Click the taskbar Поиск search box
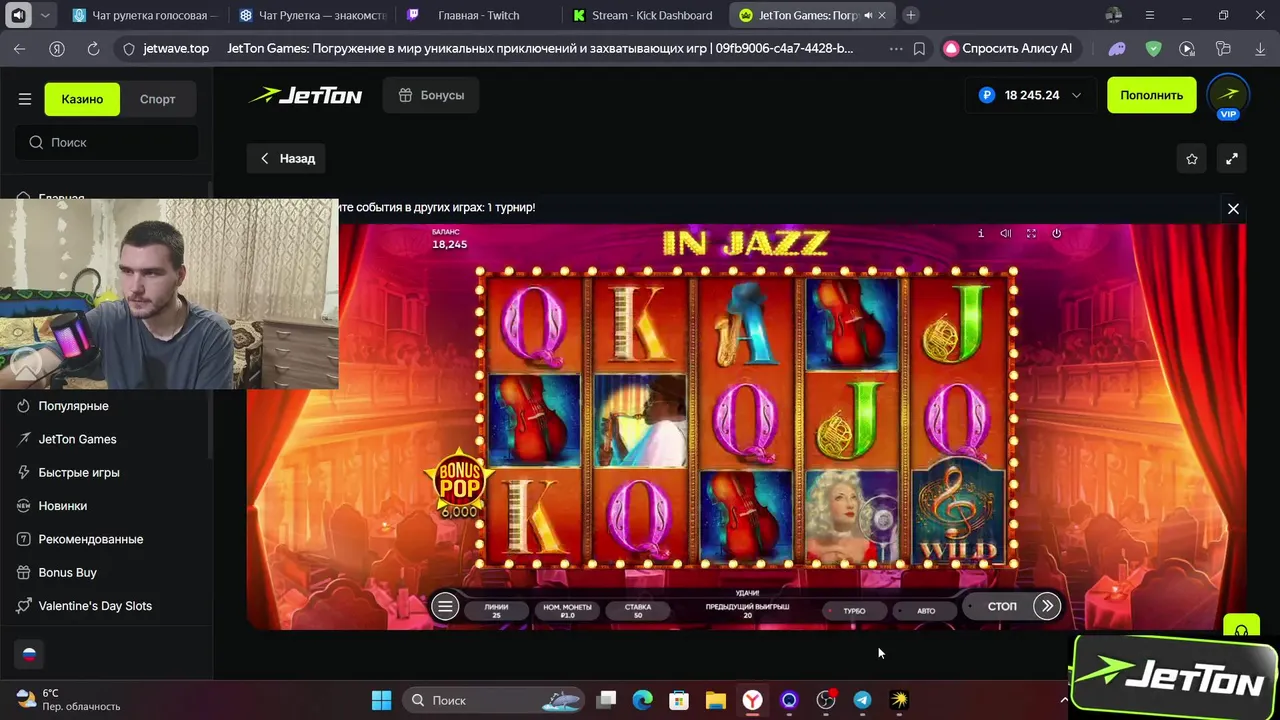This screenshot has width=1280, height=720. (495, 700)
